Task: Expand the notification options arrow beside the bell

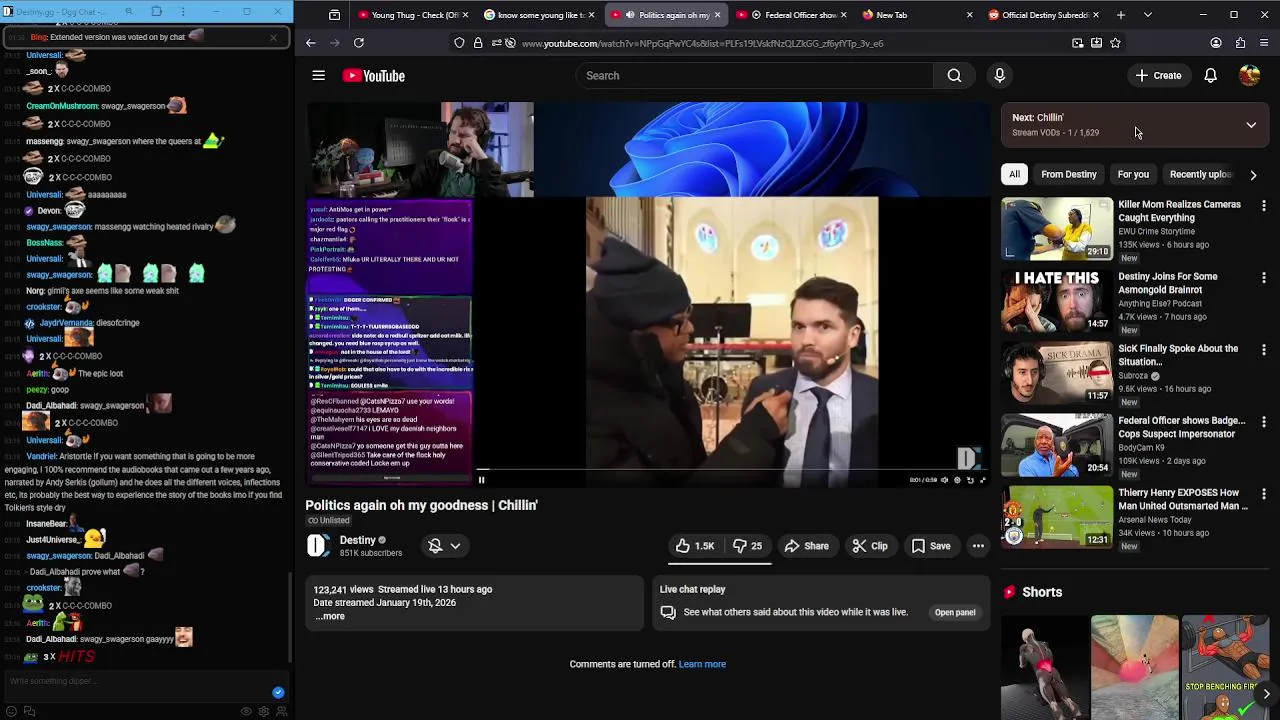Action: coord(455,546)
